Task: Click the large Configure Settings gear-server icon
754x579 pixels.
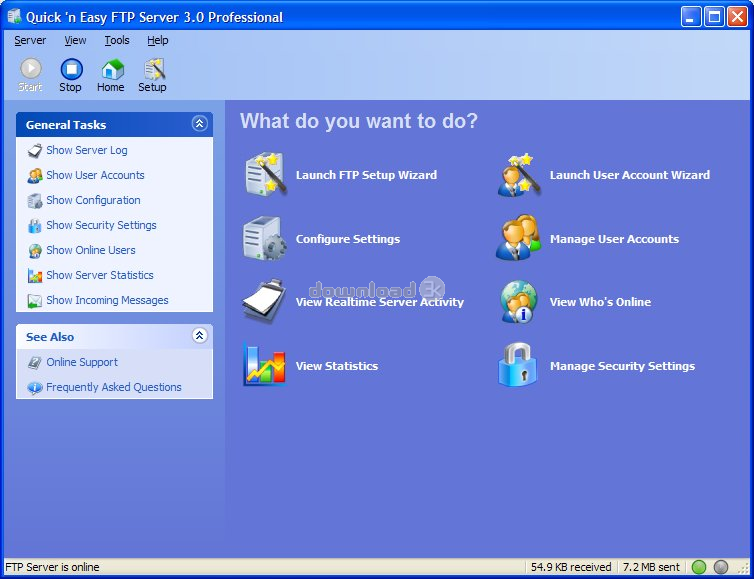Action: pyautogui.click(x=264, y=238)
